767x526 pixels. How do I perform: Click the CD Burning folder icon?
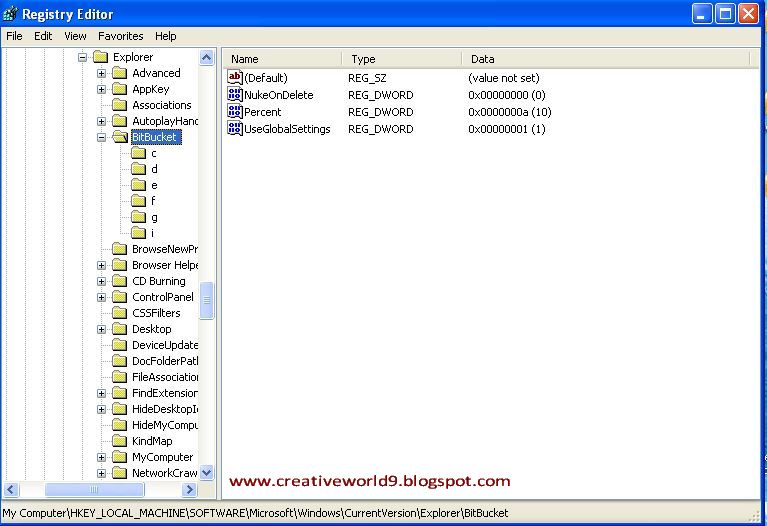point(119,281)
